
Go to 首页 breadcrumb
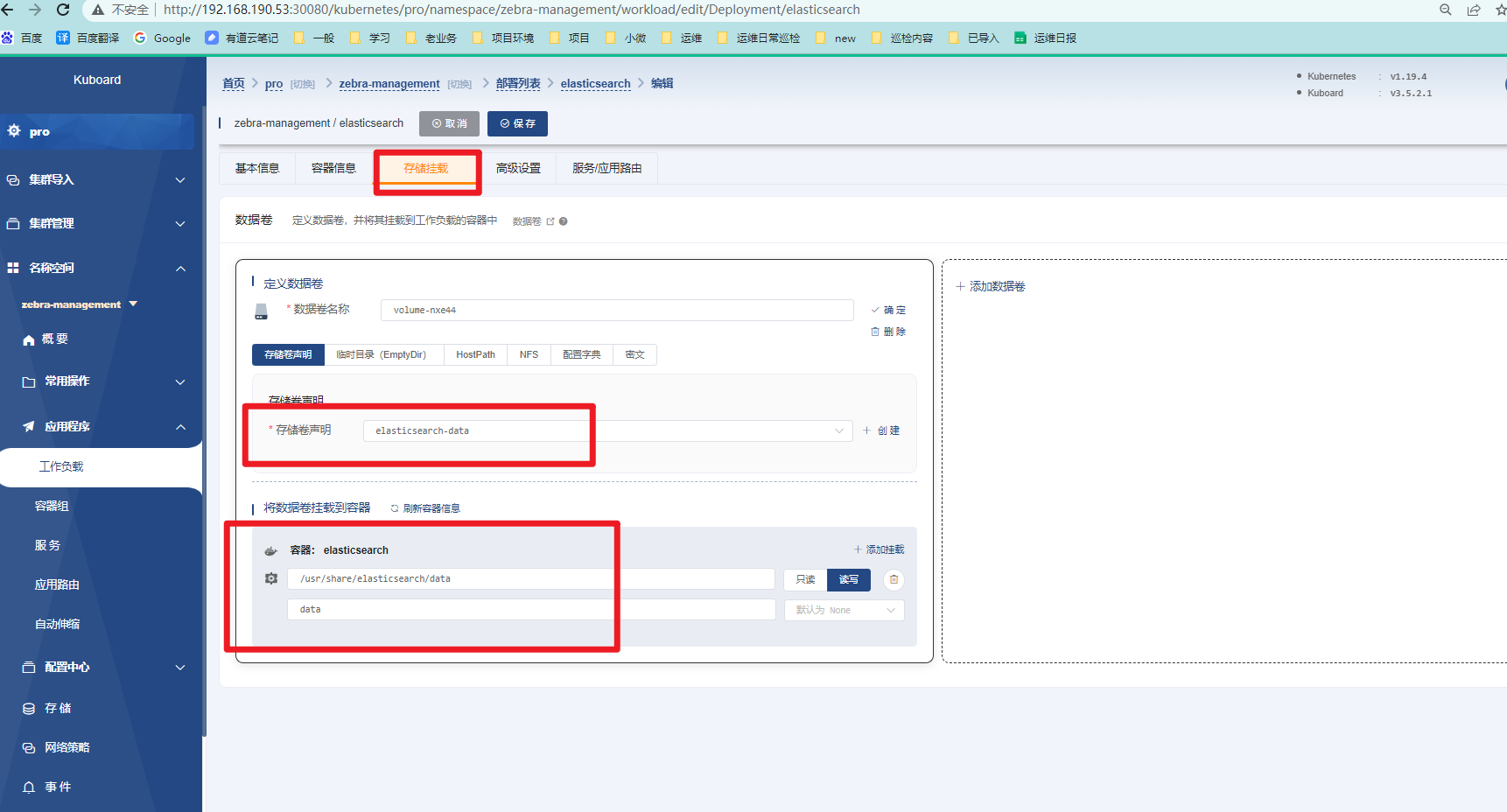pyautogui.click(x=234, y=83)
